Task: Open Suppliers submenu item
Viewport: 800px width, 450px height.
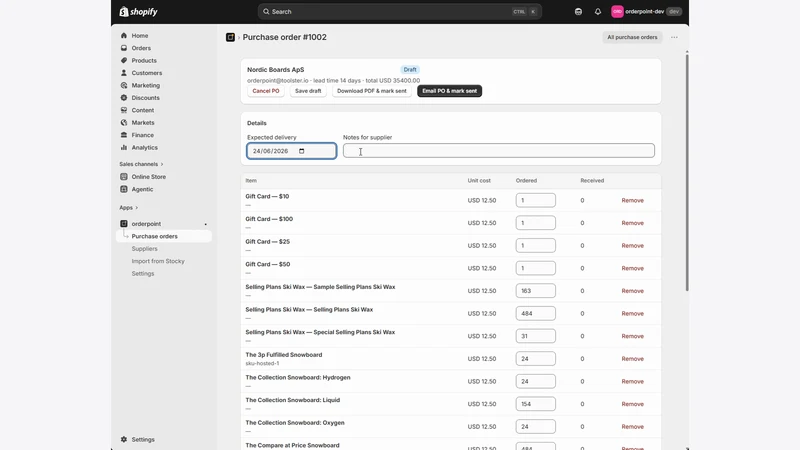Action: [x=144, y=248]
